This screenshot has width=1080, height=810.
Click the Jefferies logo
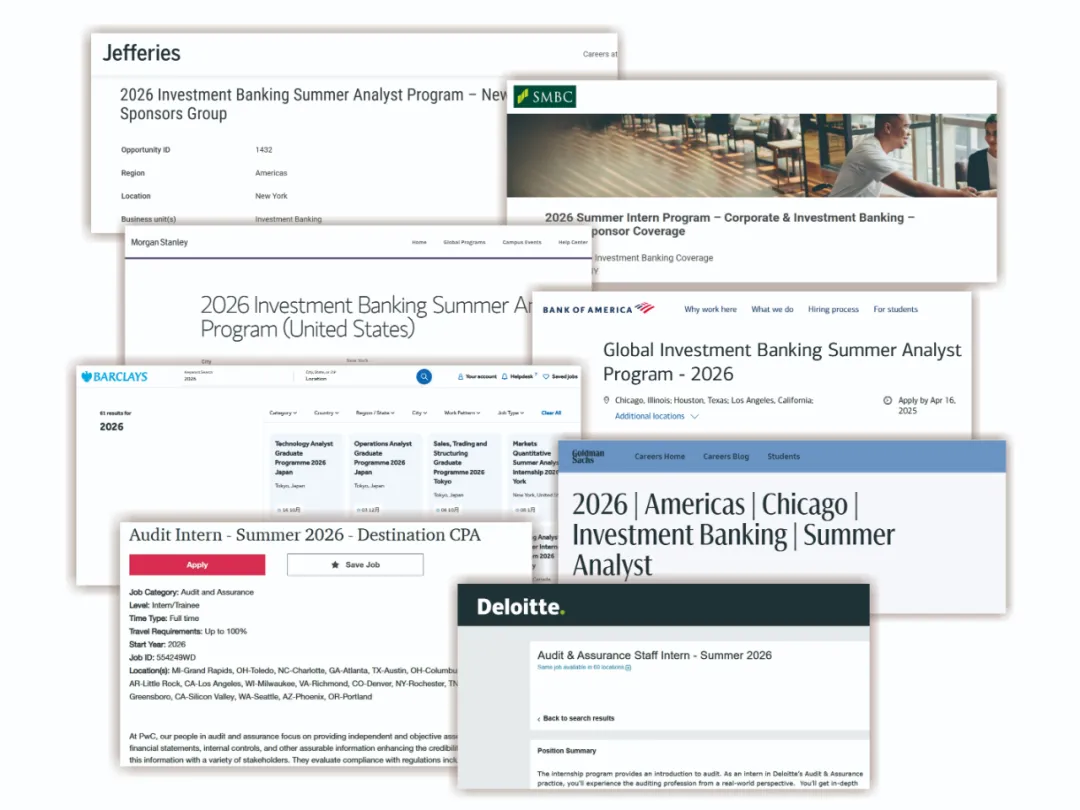[x=142, y=53]
